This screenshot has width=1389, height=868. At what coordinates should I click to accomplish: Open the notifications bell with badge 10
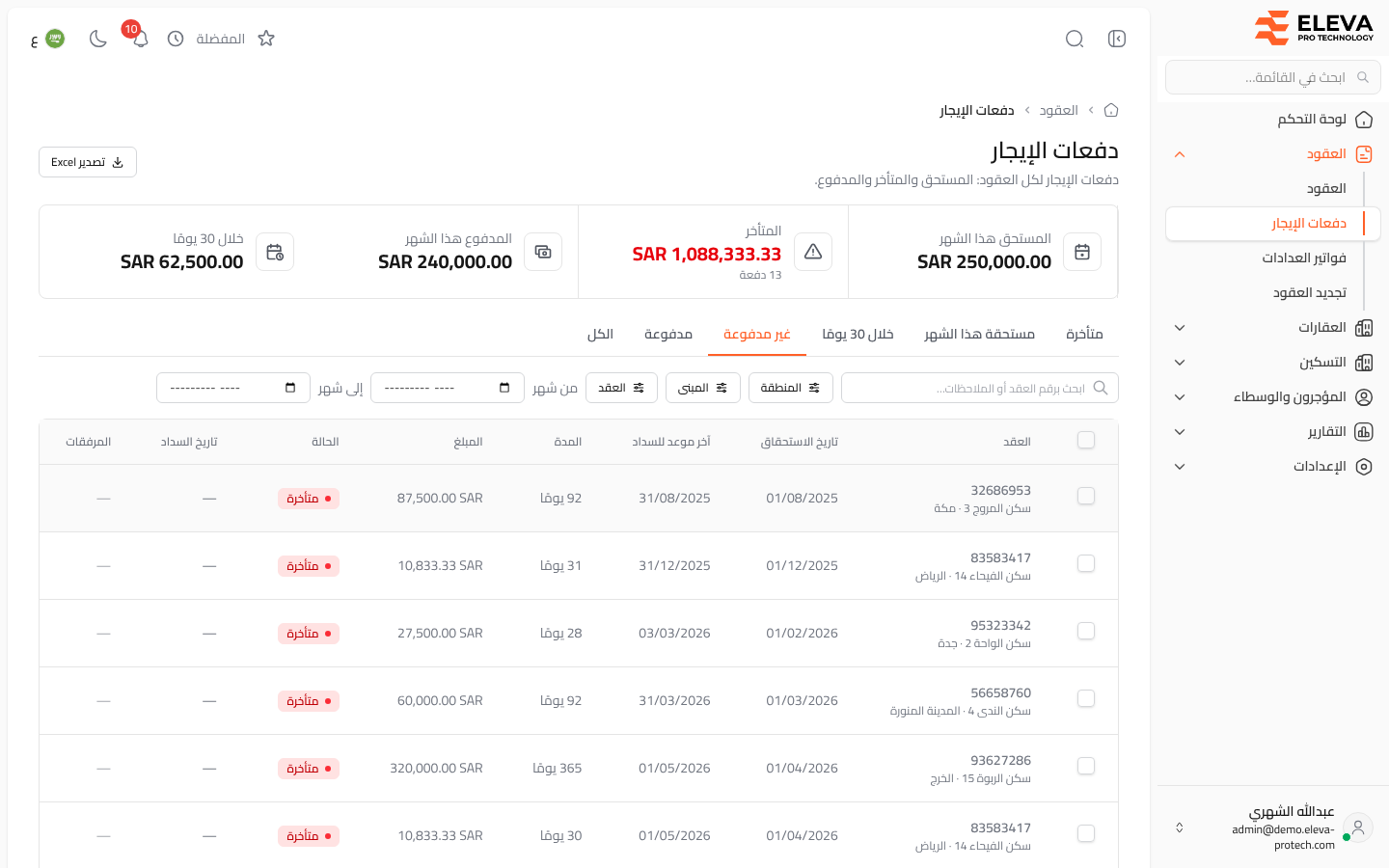[140, 39]
